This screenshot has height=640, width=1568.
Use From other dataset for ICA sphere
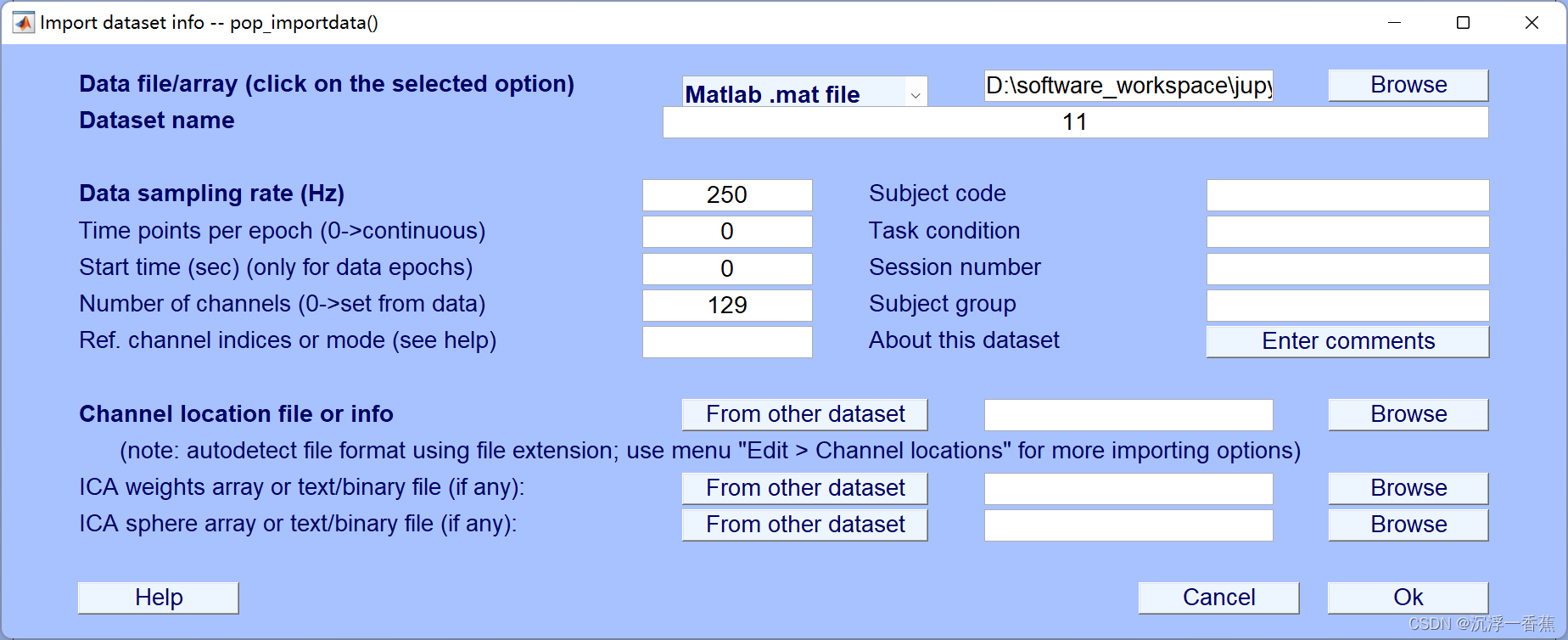coord(804,524)
